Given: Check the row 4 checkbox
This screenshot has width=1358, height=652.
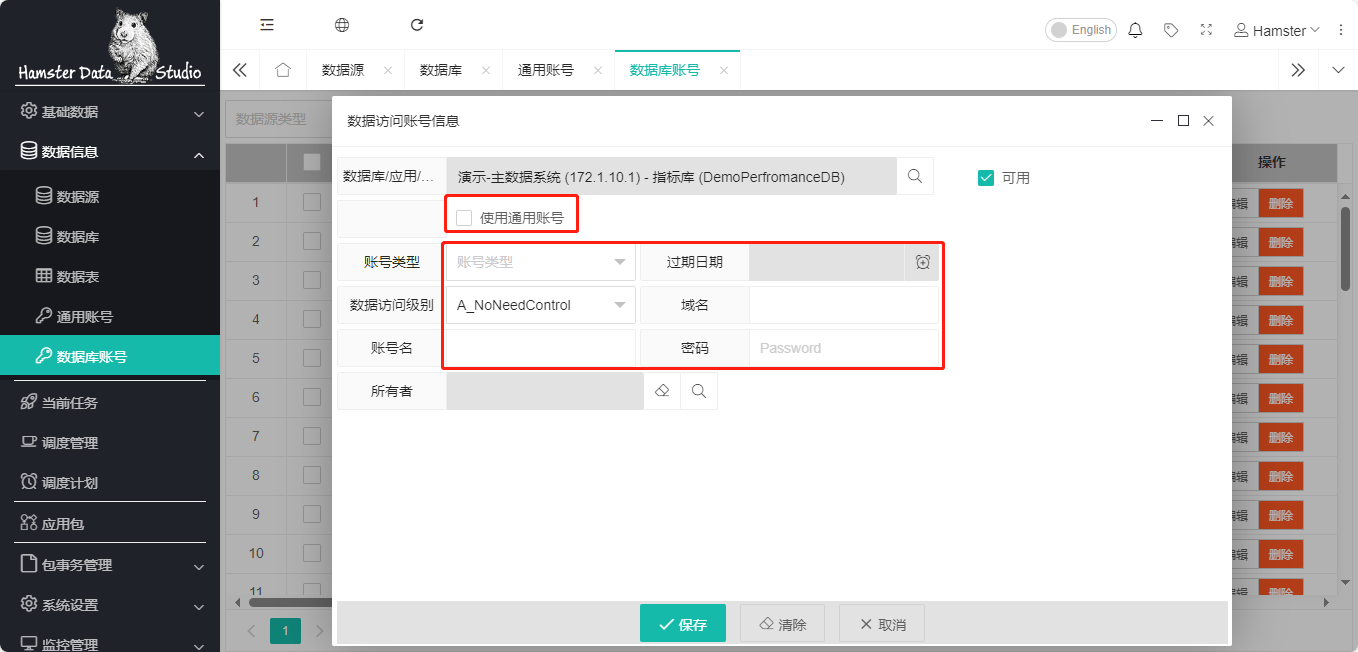Looking at the screenshot, I should pos(312,319).
